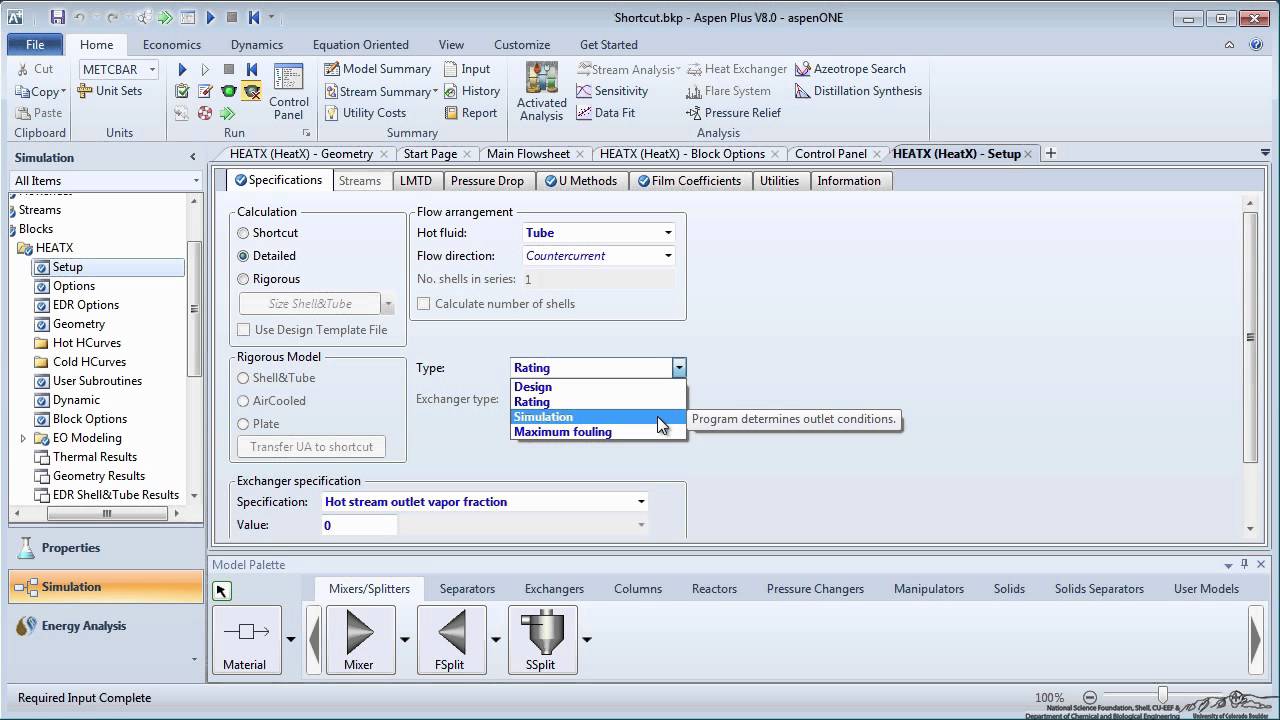
Task: Open Stream Summary
Action: (382, 91)
